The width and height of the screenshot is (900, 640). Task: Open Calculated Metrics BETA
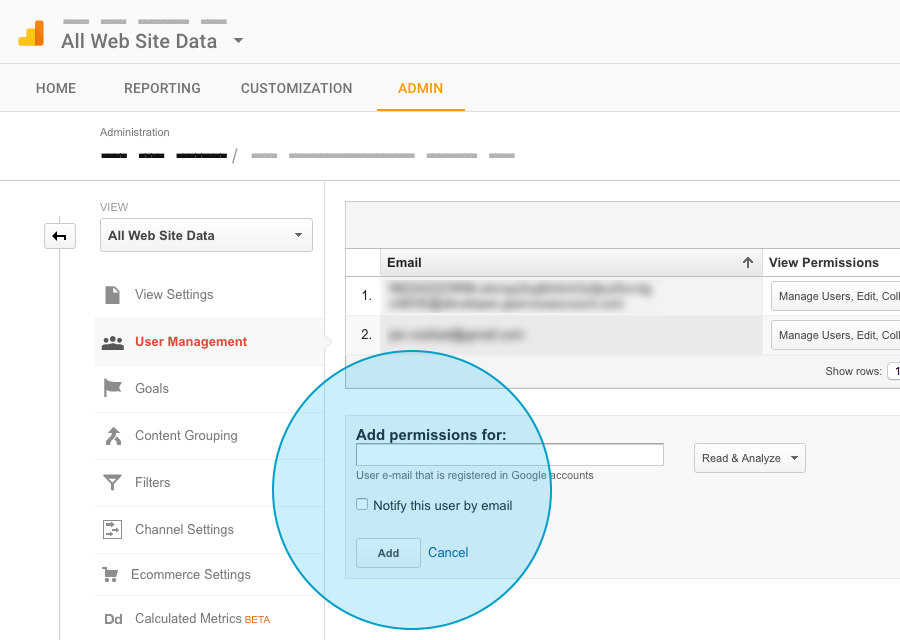coord(202,619)
